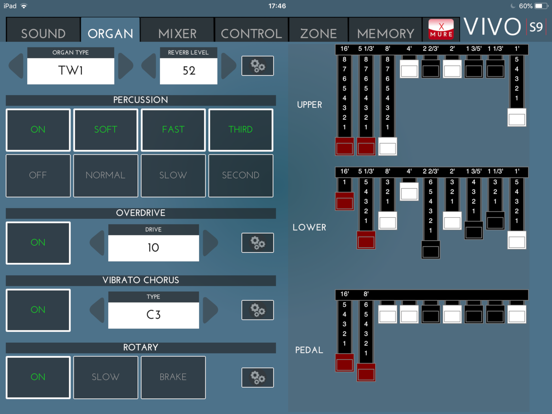Screen dimensions: 552x414
Task: Tap Upper 8' white drawbar handle
Action: (x=387, y=146)
